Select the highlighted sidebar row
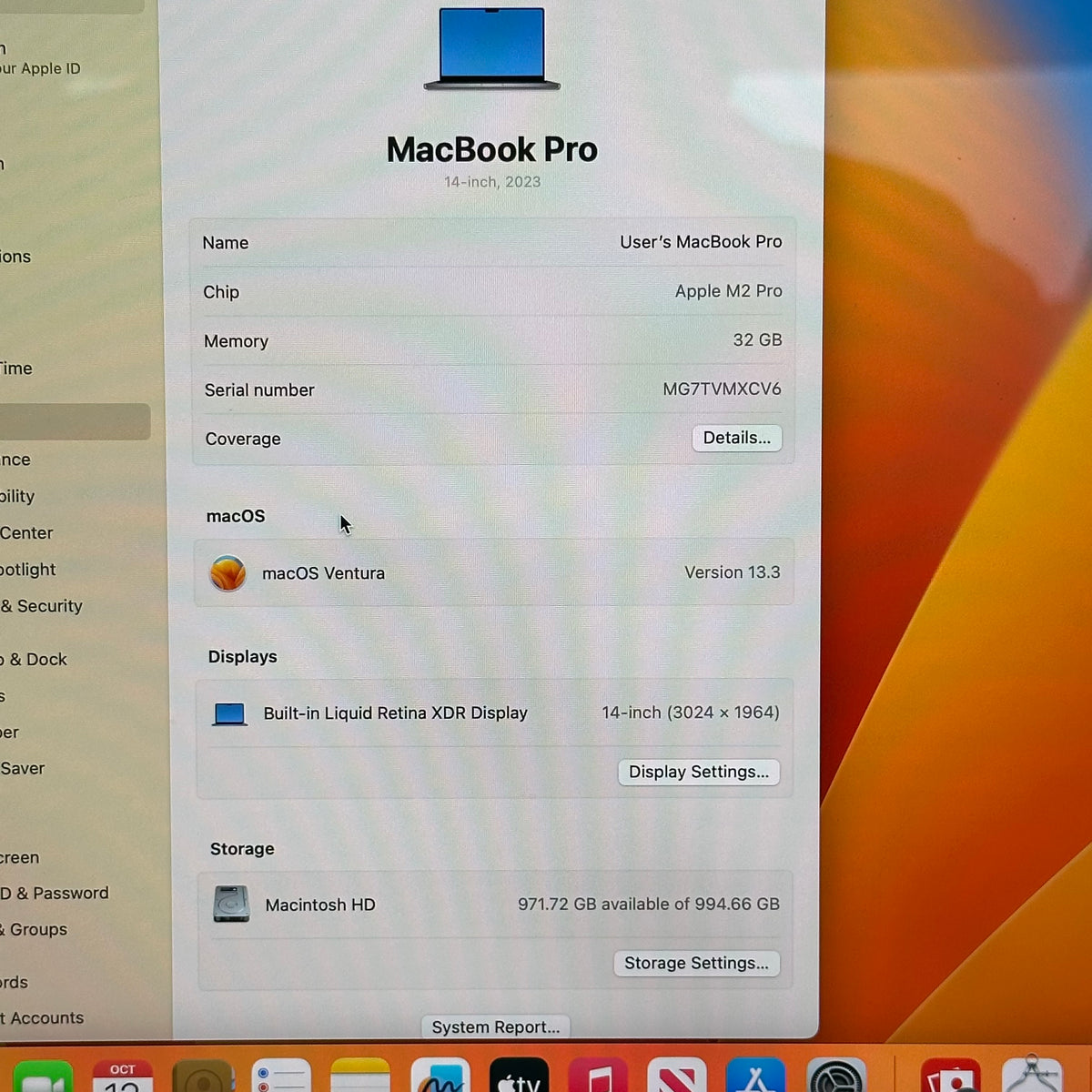The image size is (1092, 1092). tap(75, 422)
